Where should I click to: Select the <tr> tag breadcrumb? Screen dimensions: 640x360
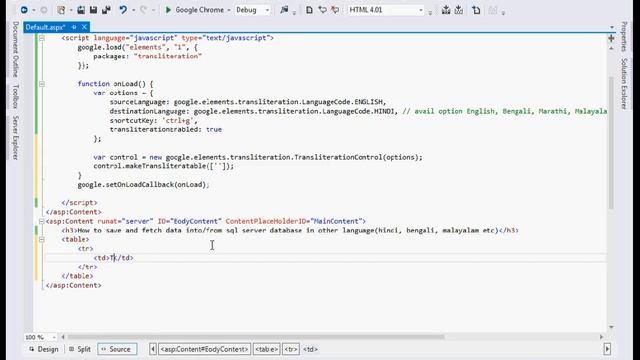pyautogui.click(x=291, y=349)
